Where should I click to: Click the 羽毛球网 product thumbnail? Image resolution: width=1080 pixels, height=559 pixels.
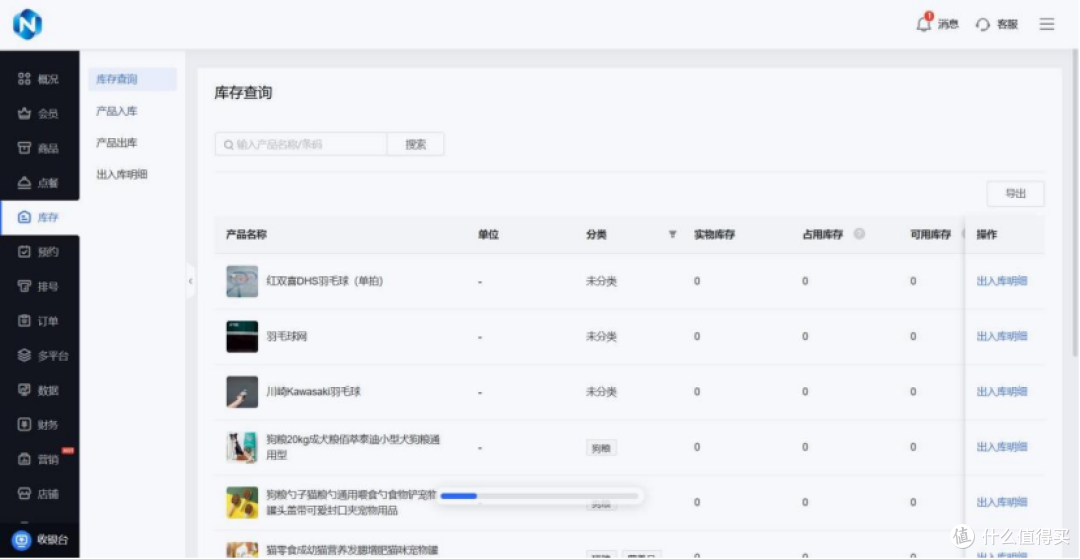[242, 336]
